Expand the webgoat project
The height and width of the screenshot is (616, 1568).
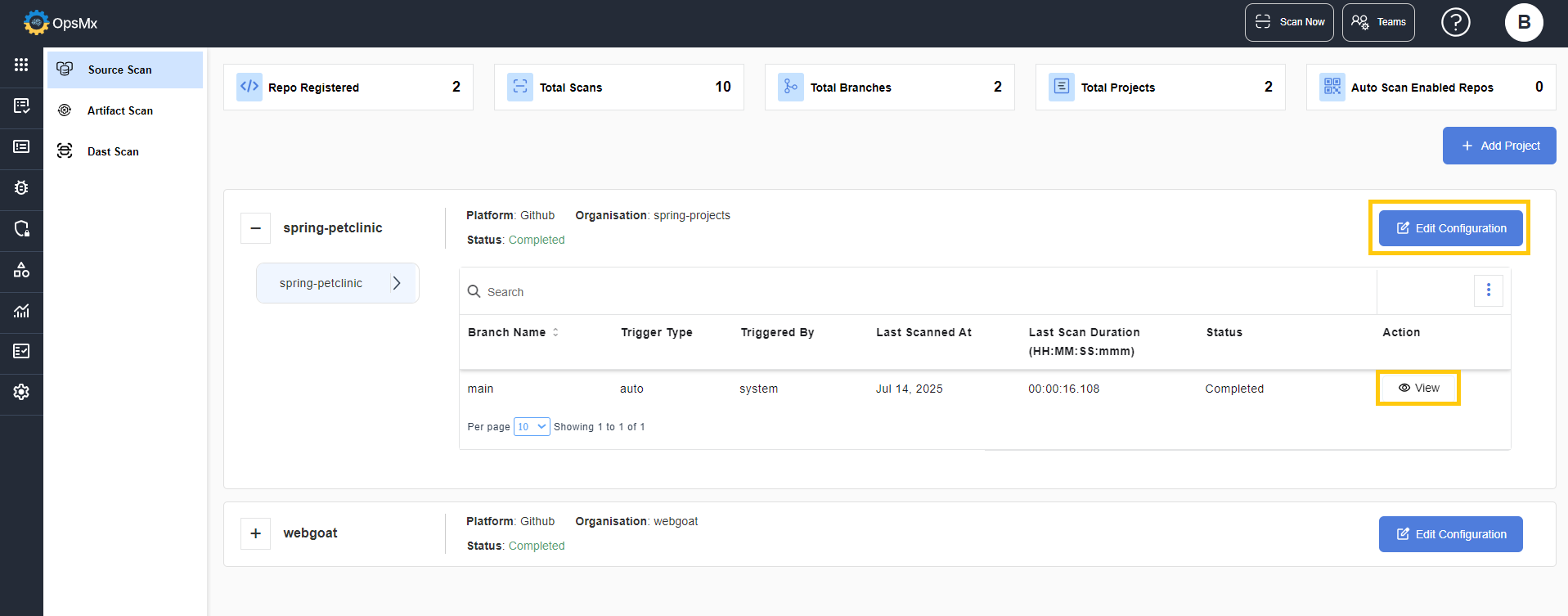[255, 533]
